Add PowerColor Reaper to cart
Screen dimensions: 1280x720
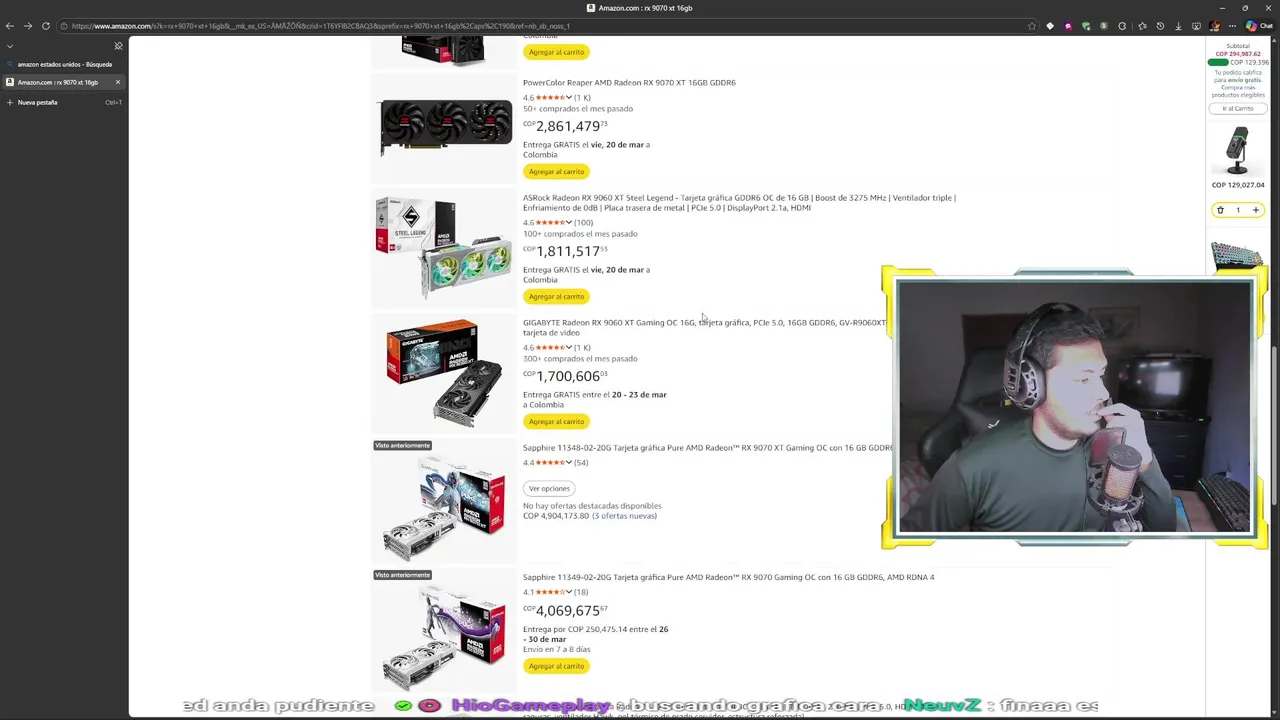(x=556, y=171)
